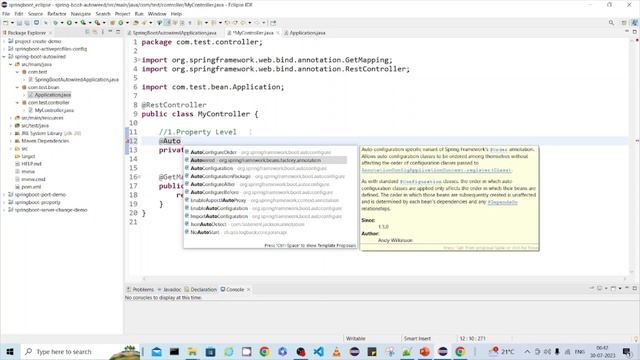Open the toolbar Search magnifier icon

click(611, 23)
